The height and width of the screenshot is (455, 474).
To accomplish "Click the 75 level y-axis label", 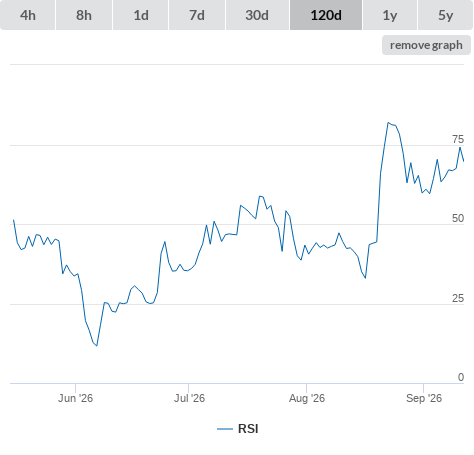I will [x=458, y=139].
